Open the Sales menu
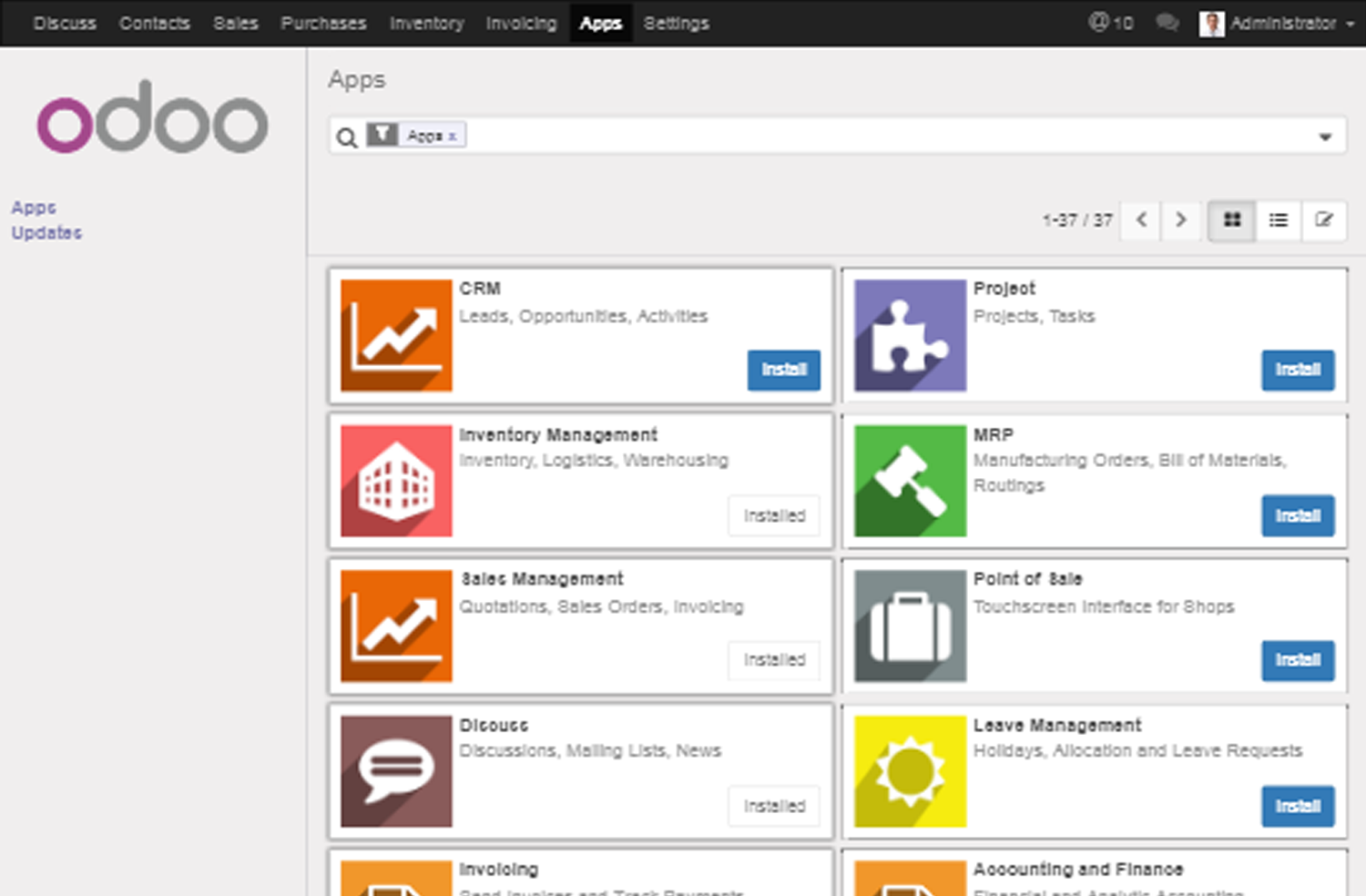The width and height of the screenshot is (1366, 896). point(236,24)
